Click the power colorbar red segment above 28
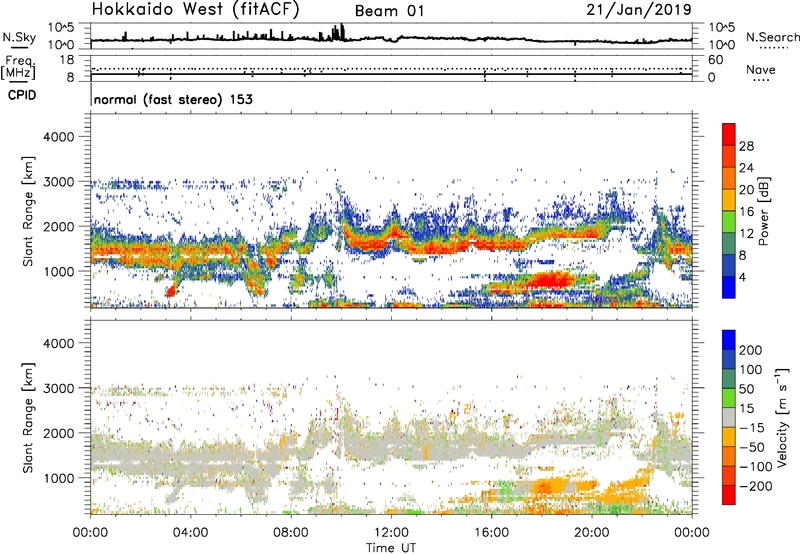800x554 pixels. click(729, 132)
